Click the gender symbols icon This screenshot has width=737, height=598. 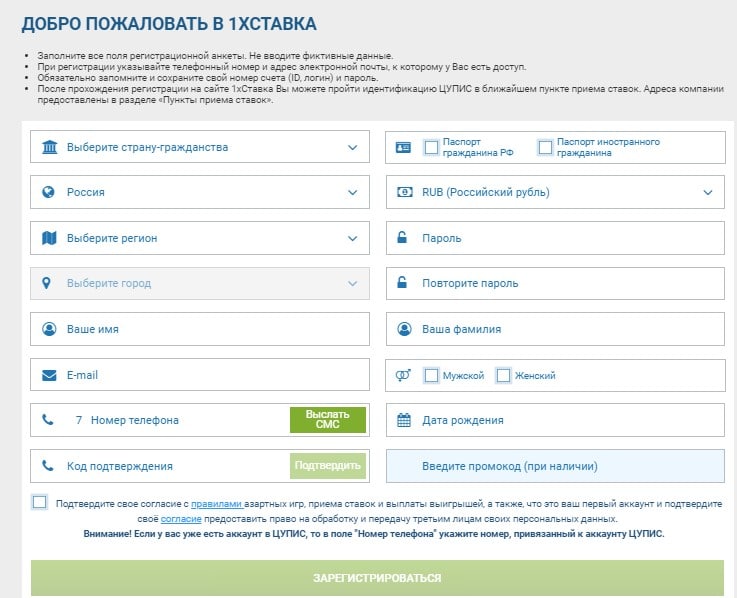(403, 375)
